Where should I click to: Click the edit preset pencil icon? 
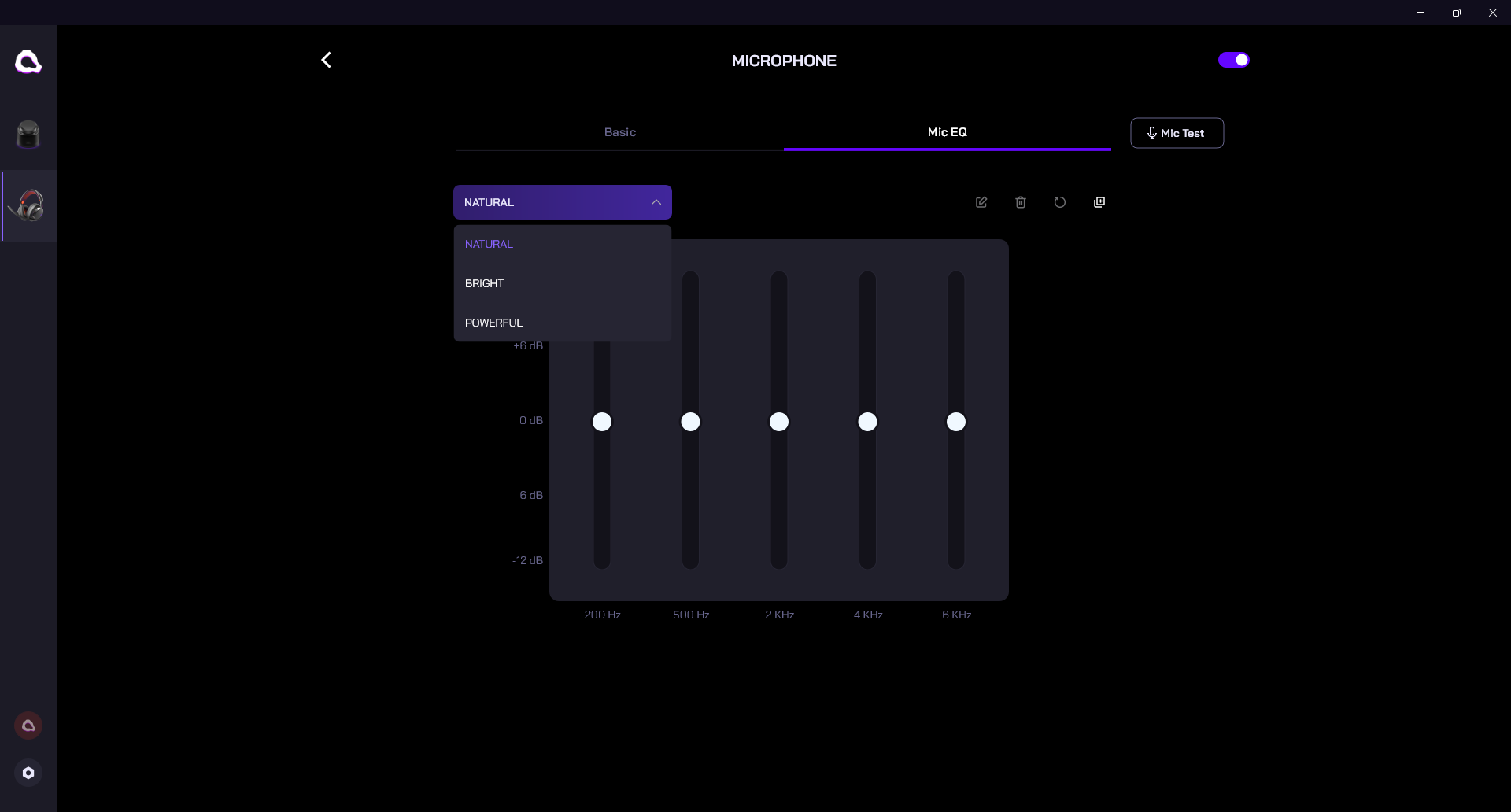(x=981, y=202)
